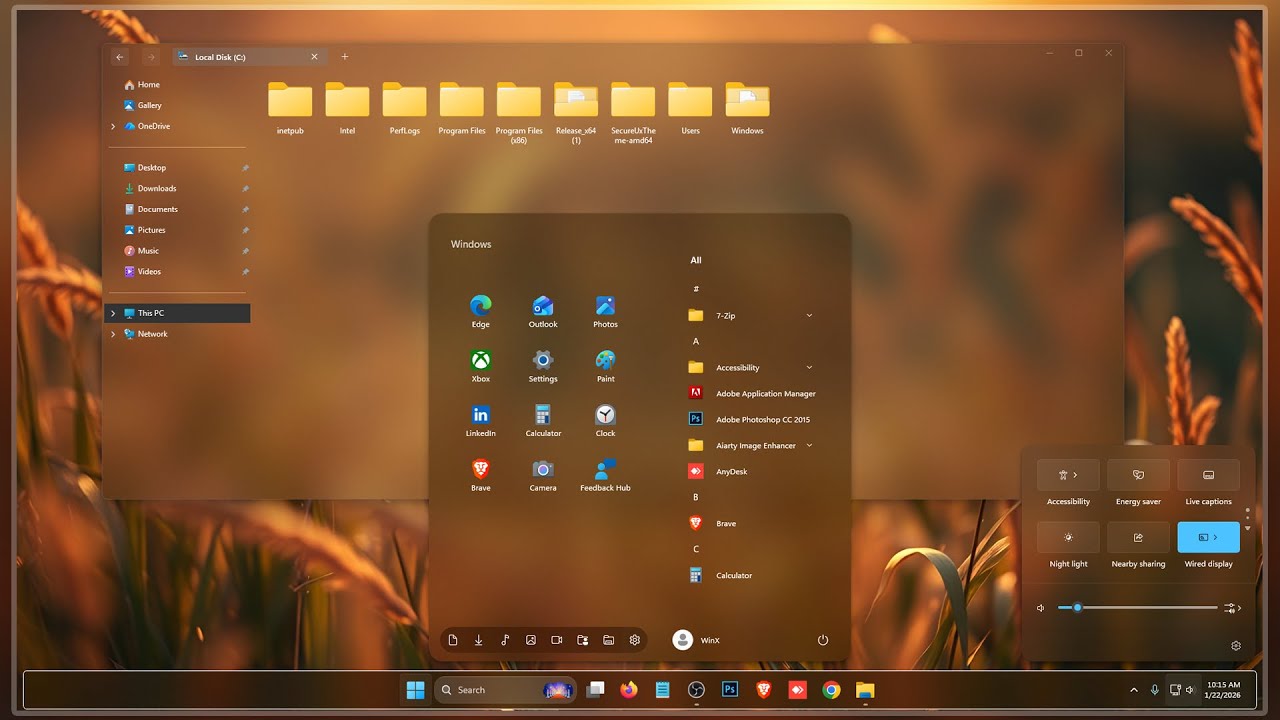The width and height of the screenshot is (1280, 720).
Task: Click the taskbar clock showing 10:15 AM
Action: click(x=1224, y=690)
